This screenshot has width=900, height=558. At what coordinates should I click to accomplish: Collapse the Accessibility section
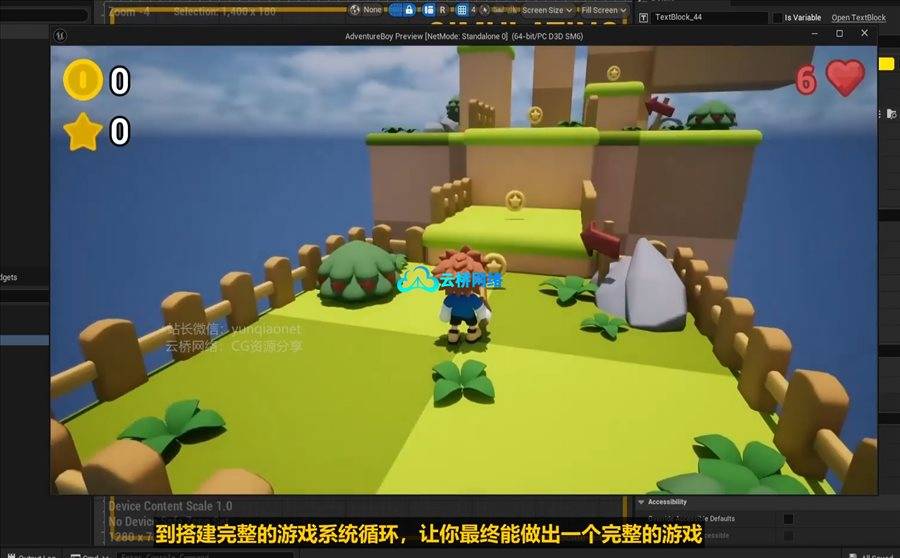pyautogui.click(x=642, y=502)
